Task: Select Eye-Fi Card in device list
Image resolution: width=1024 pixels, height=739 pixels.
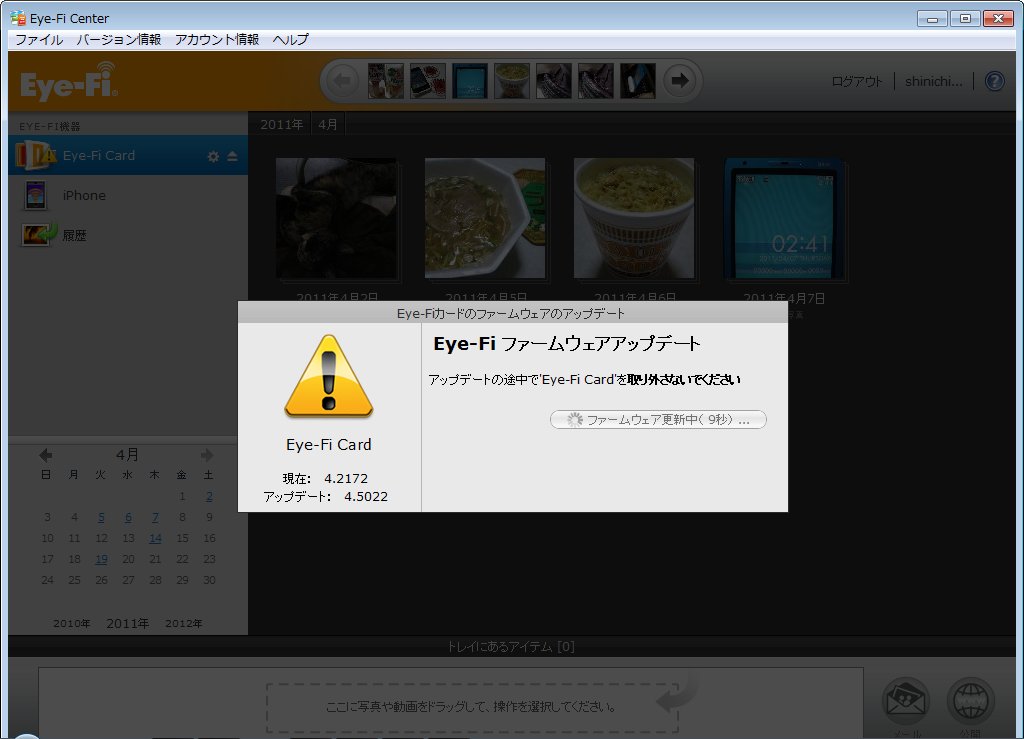Action: coord(128,155)
